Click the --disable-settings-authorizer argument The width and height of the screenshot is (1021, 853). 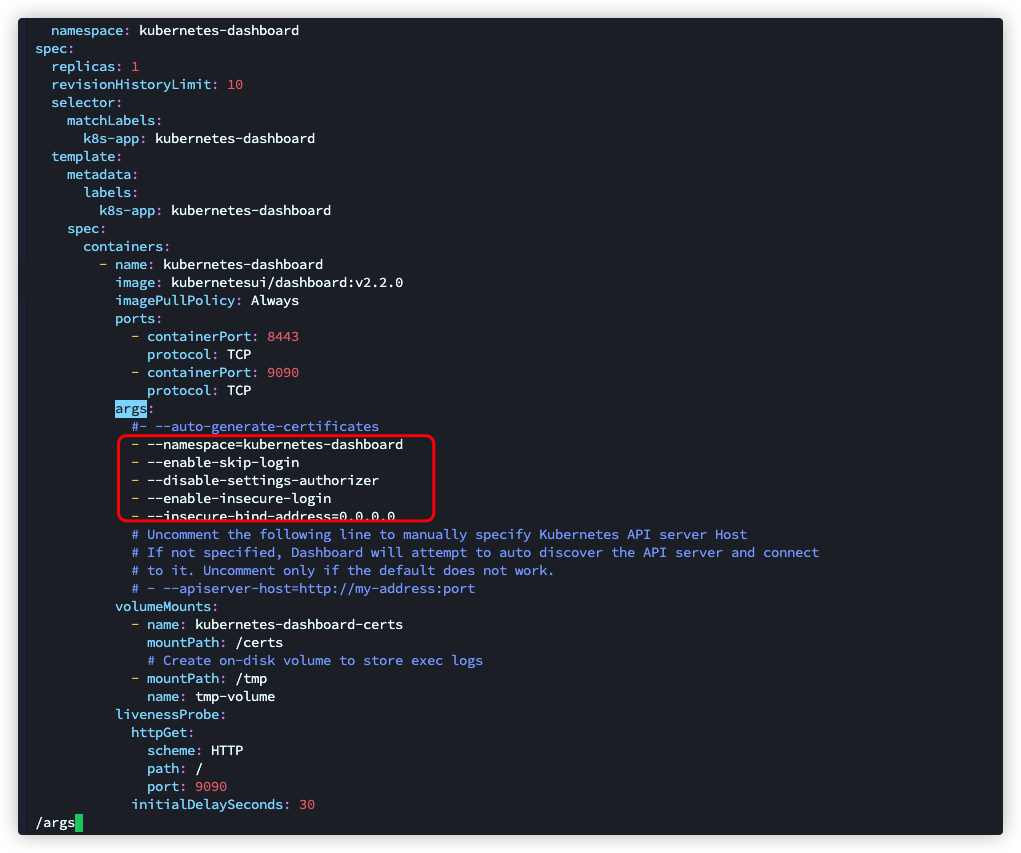click(255, 481)
